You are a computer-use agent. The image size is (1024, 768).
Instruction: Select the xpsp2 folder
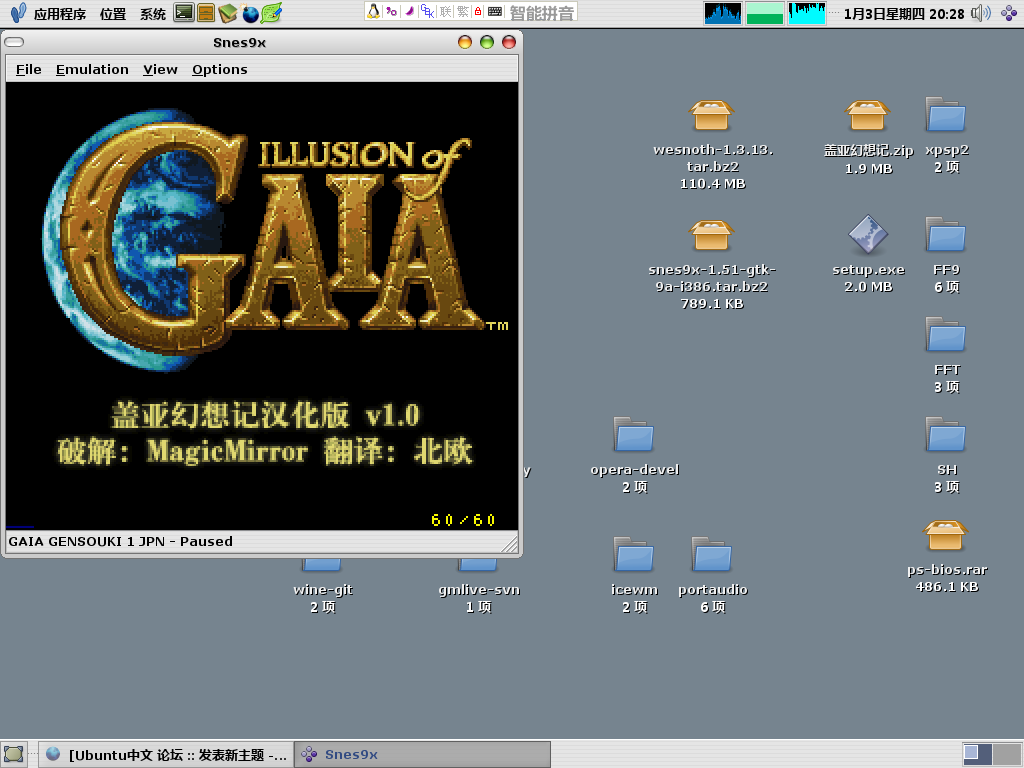click(946, 115)
